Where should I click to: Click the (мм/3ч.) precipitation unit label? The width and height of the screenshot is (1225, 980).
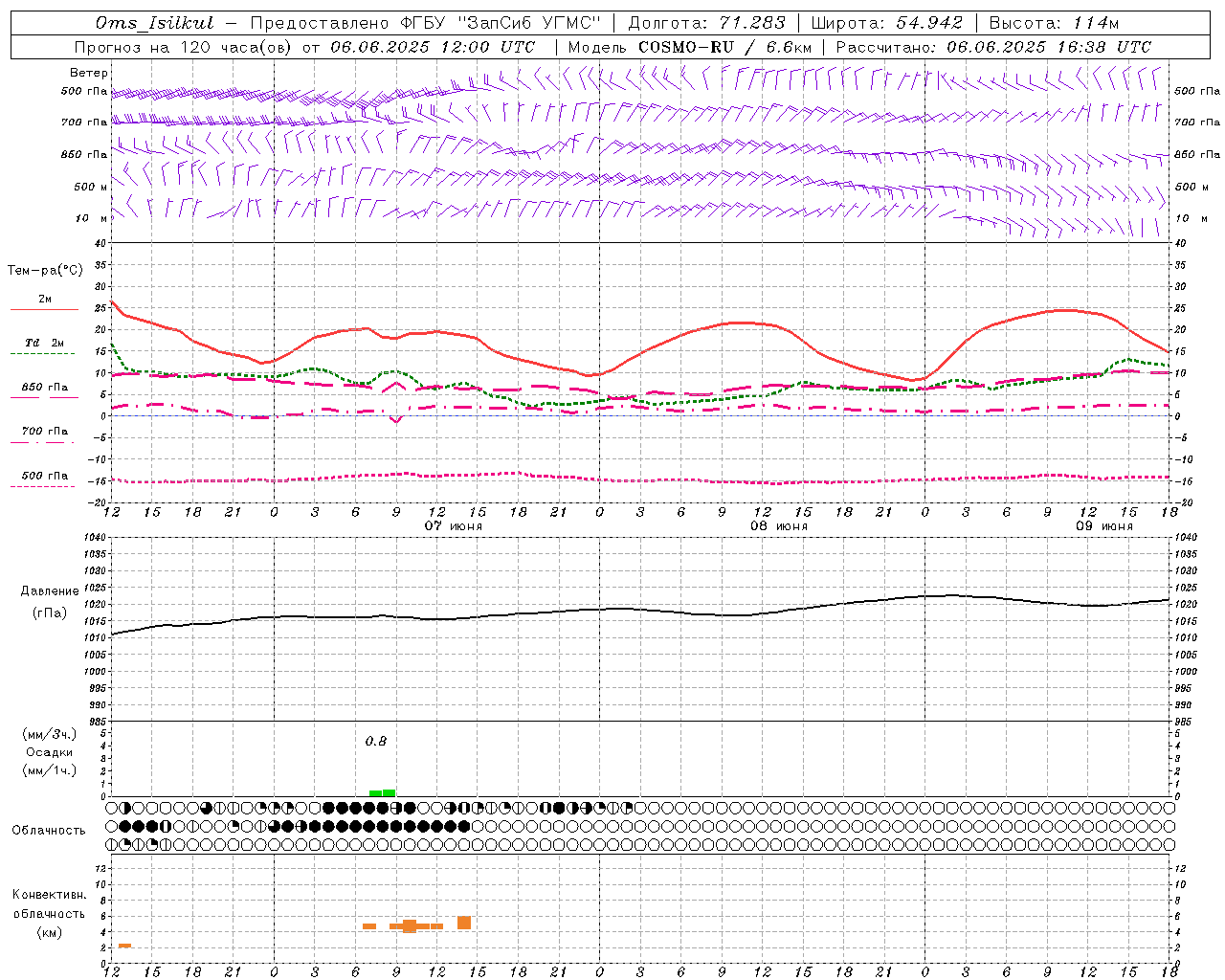coord(50,734)
